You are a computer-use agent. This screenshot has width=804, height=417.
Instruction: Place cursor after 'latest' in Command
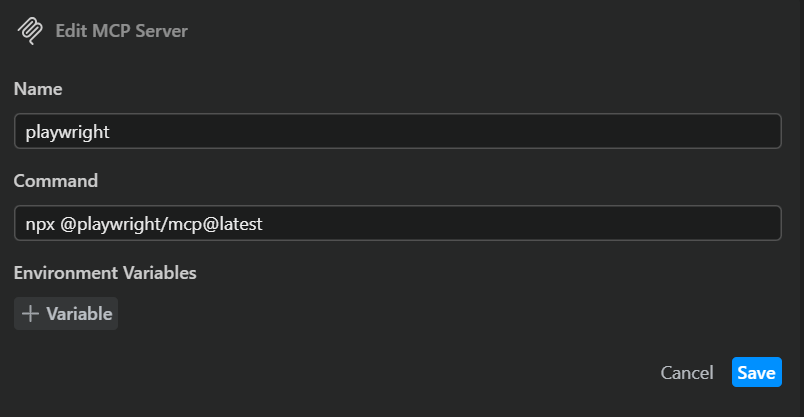[x=263, y=224]
